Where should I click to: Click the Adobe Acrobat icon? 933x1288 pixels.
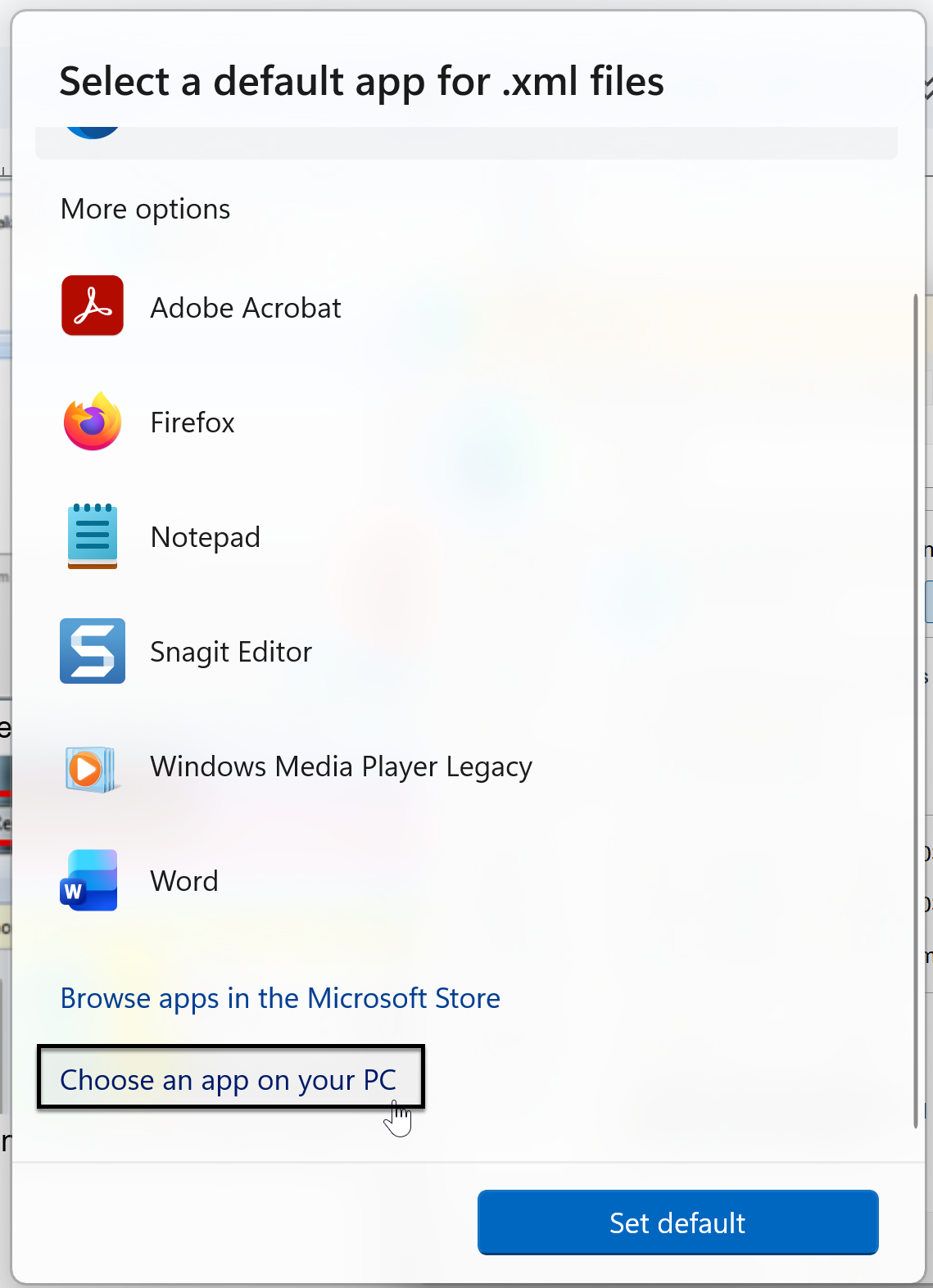tap(93, 306)
